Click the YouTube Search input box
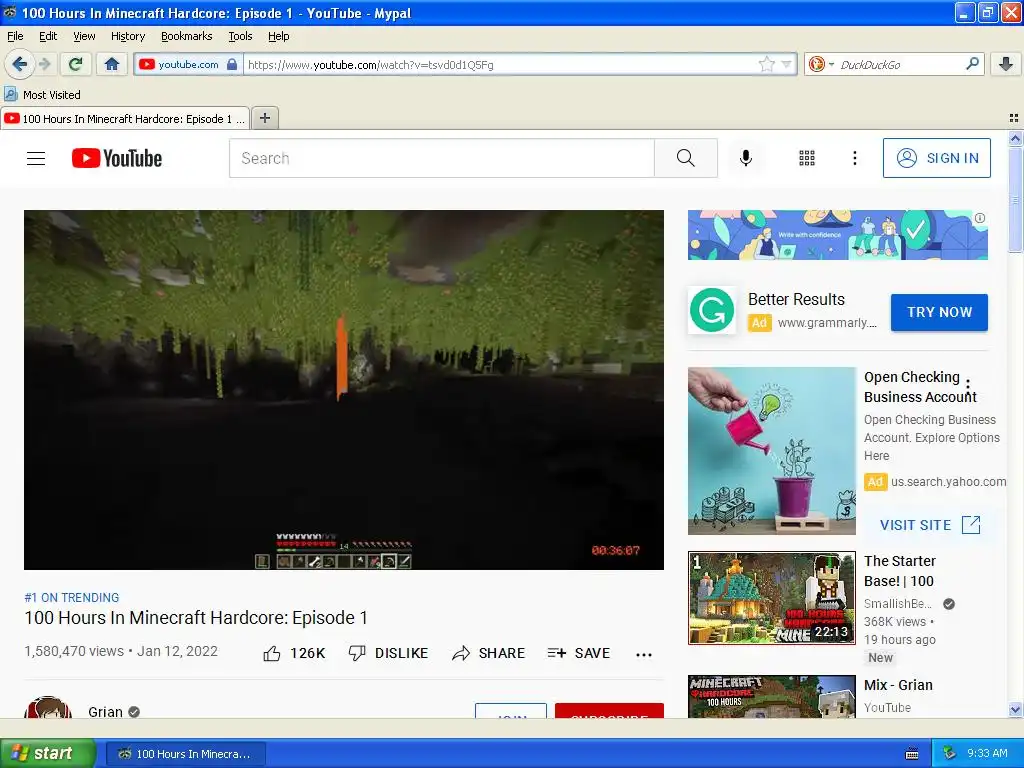This screenshot has height=768, width=1024. click(441, 158)
